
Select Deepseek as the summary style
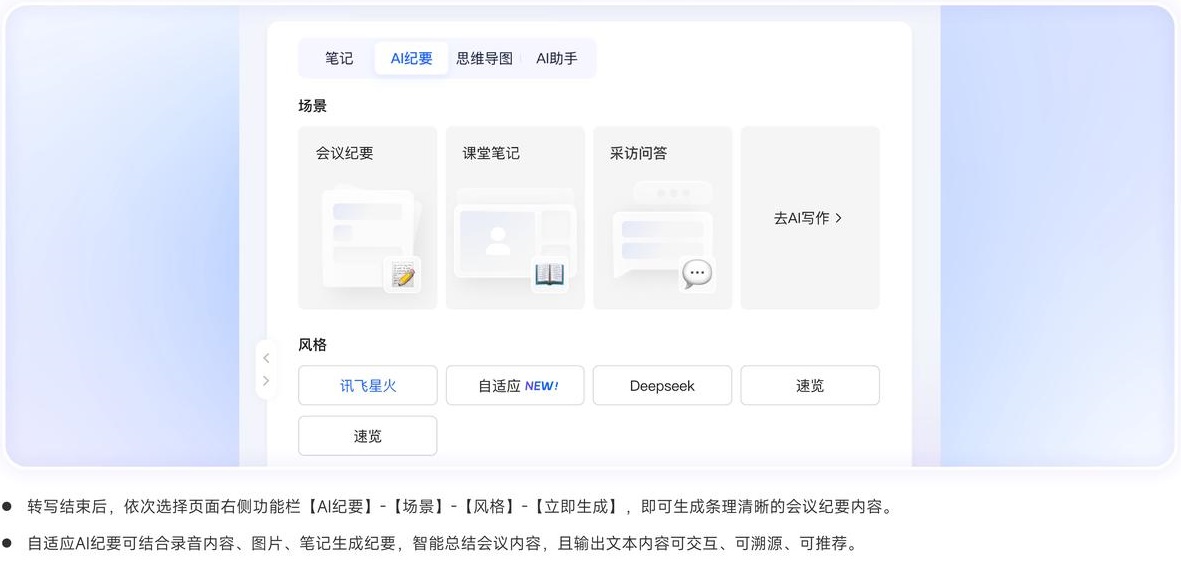(662, 386)
